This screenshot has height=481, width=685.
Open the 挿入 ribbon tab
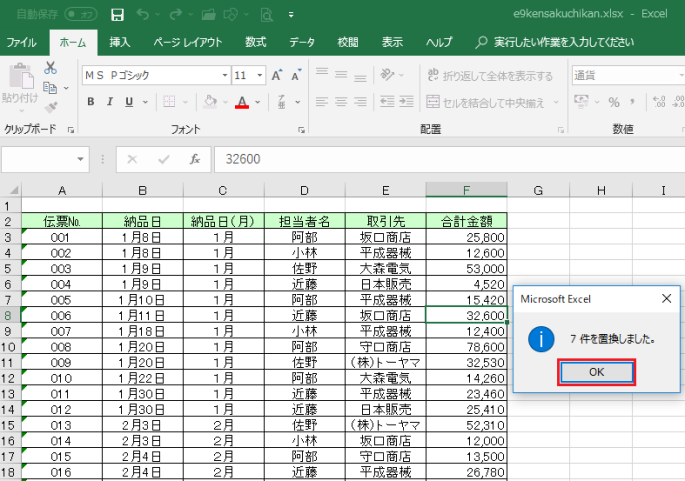coord(120,42)
